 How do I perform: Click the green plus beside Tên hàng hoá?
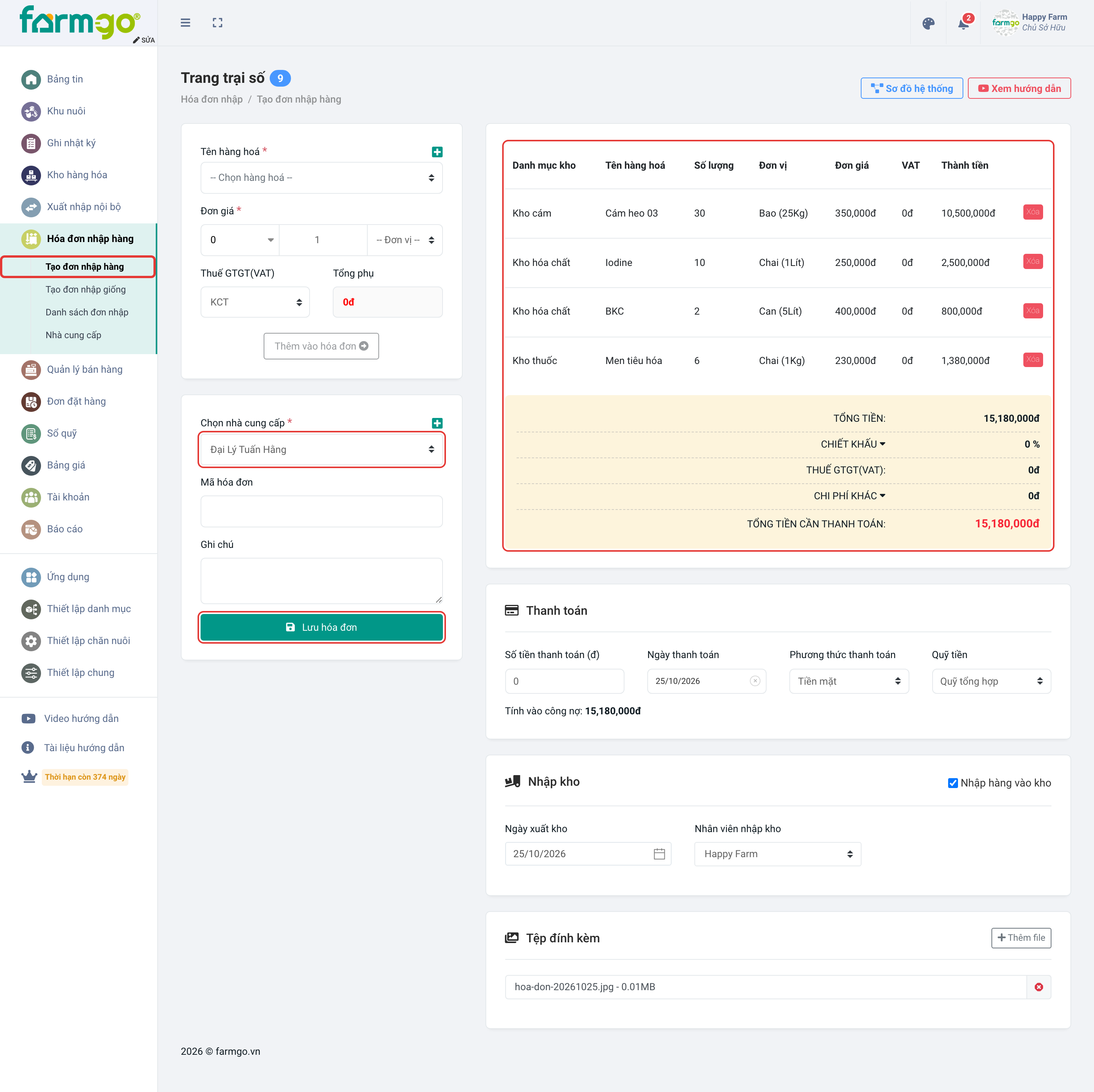click(x=436, y=152)
